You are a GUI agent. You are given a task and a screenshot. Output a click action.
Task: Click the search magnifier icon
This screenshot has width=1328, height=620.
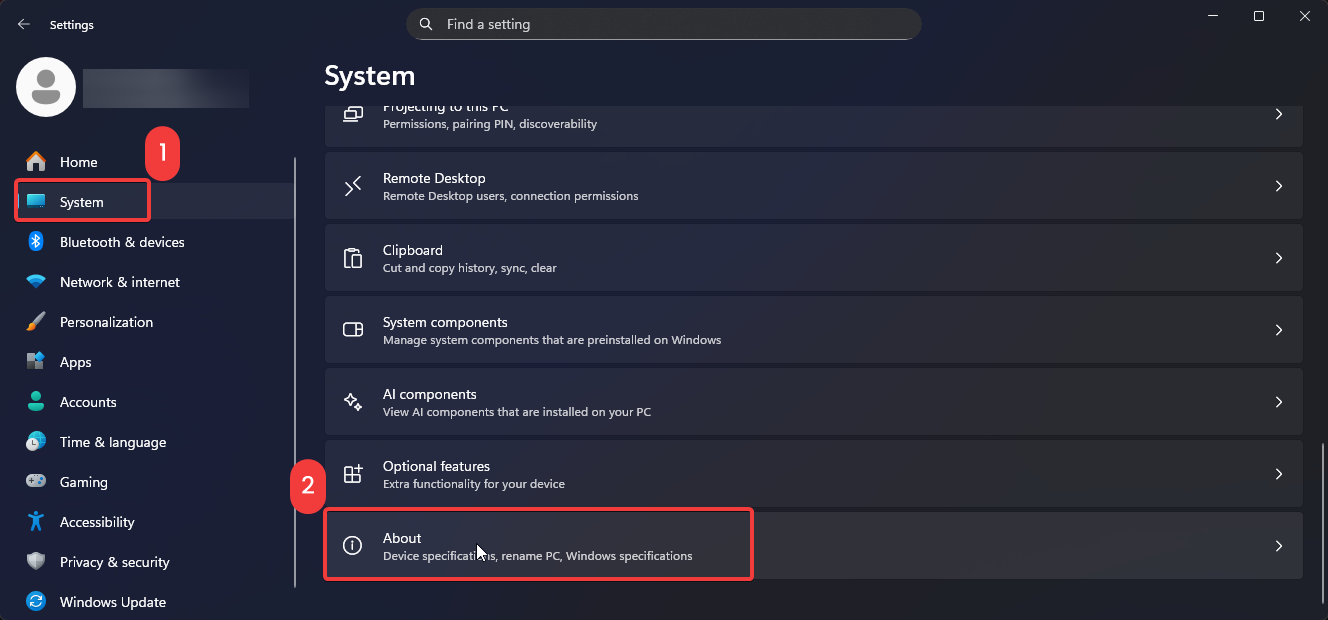[426, 24]
